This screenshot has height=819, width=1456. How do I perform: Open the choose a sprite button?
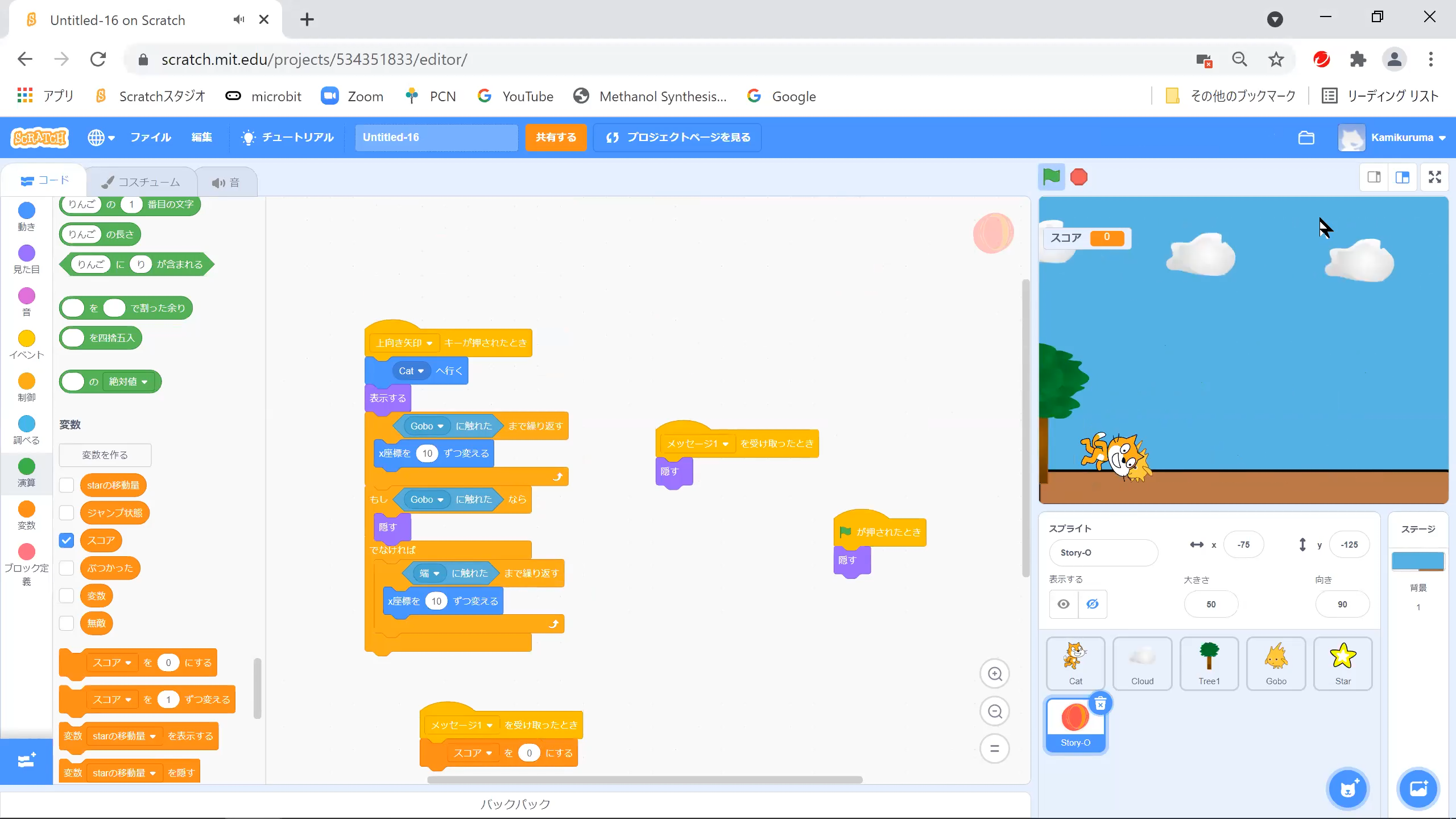coord(1348,789)
